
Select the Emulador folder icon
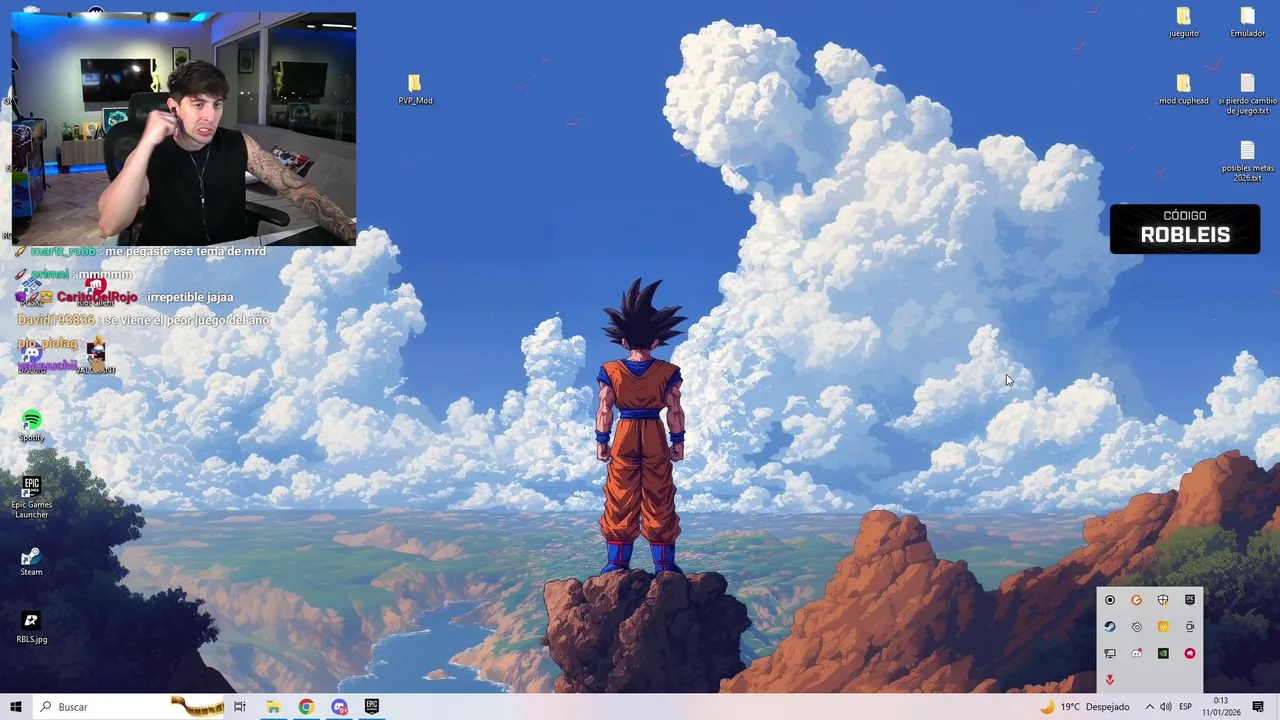tap(1247, 22)
